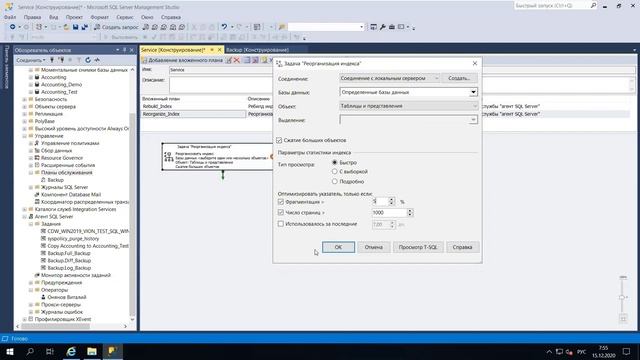640x360 pixels.
Task: Enable the Использовалось за последние checkbox
Action: tap(281, 224)
